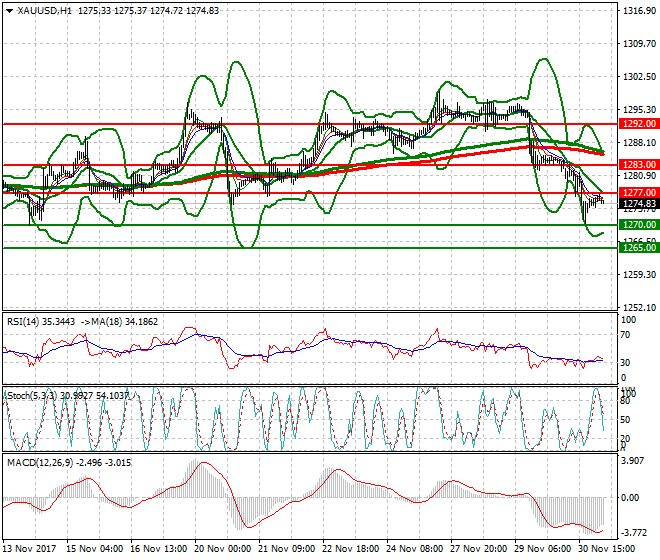Click the MACD(12,26,9) indicator label
The width and height of the screenshot is (660, 560).
coord(38,461)
